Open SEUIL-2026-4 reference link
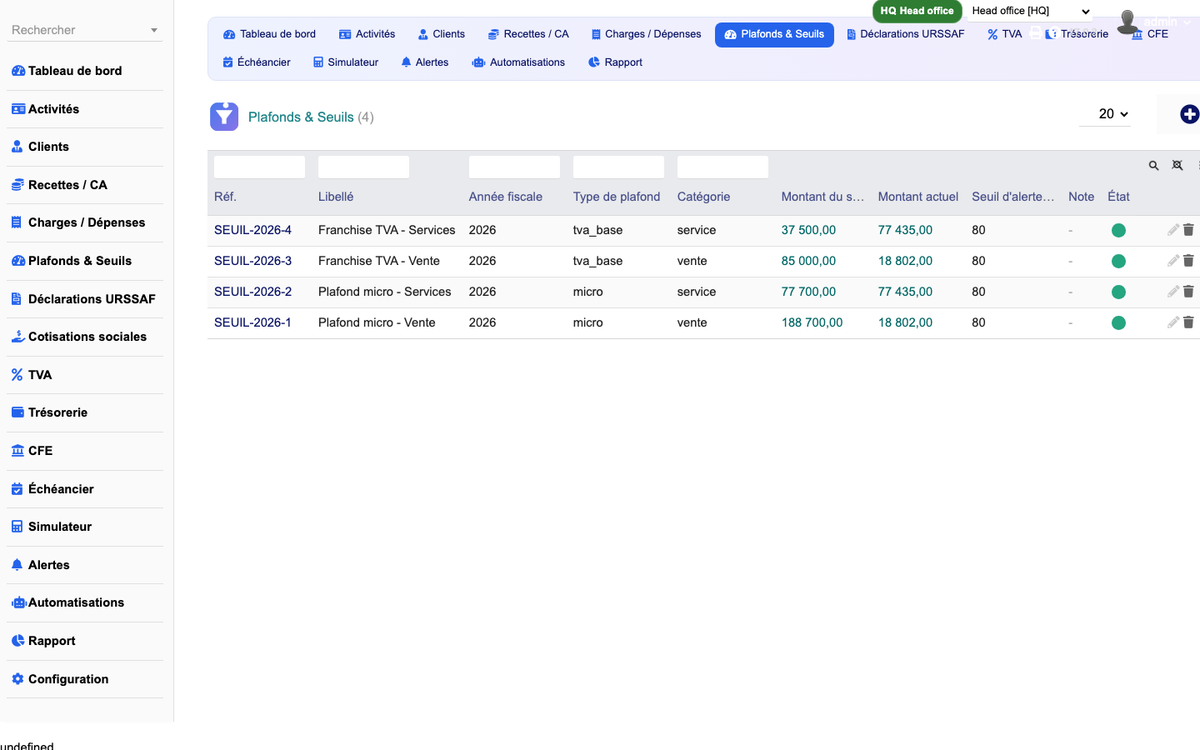 coord(253,230)
